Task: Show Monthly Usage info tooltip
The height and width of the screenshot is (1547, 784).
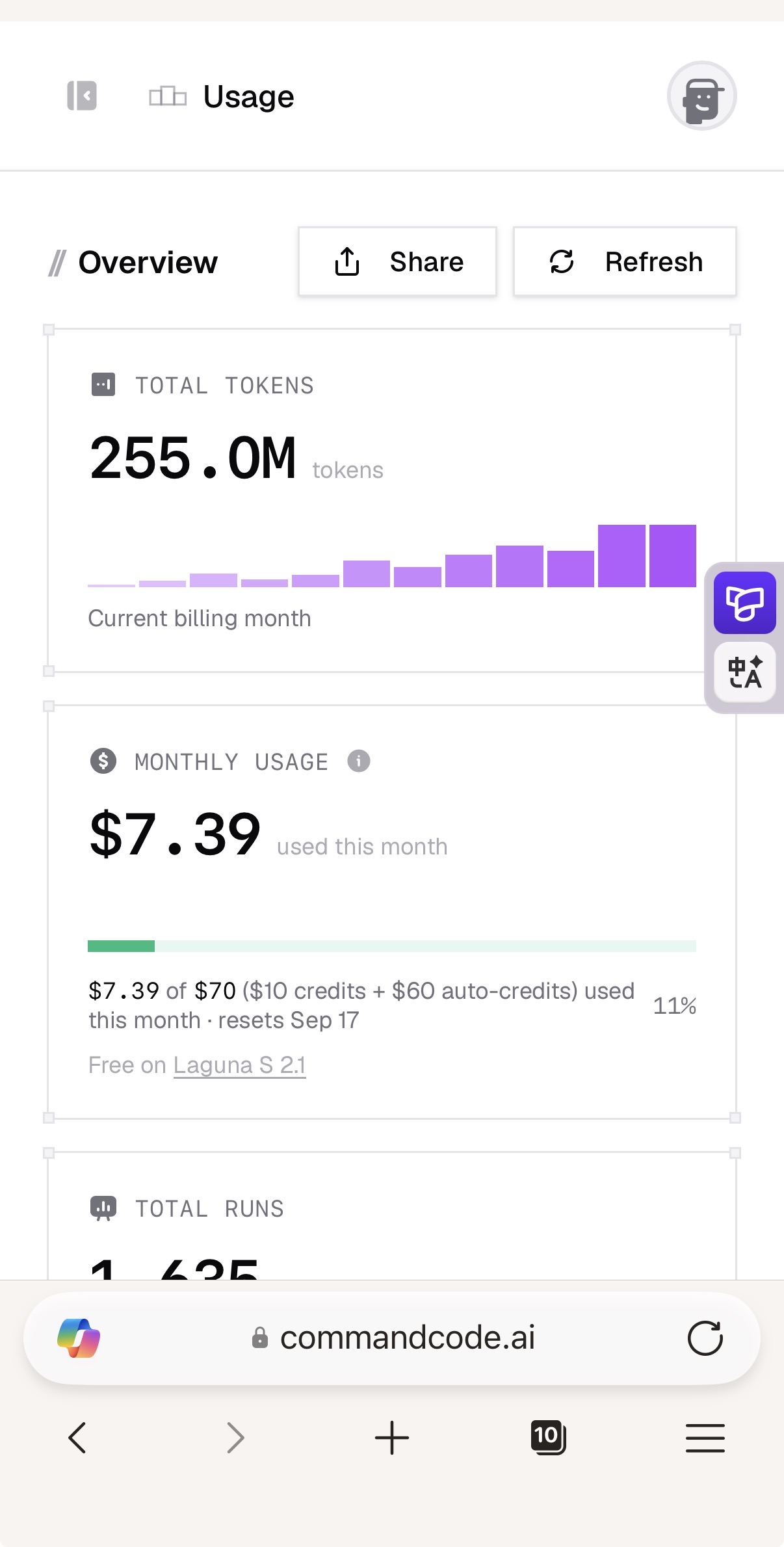Action: point(358,760)
